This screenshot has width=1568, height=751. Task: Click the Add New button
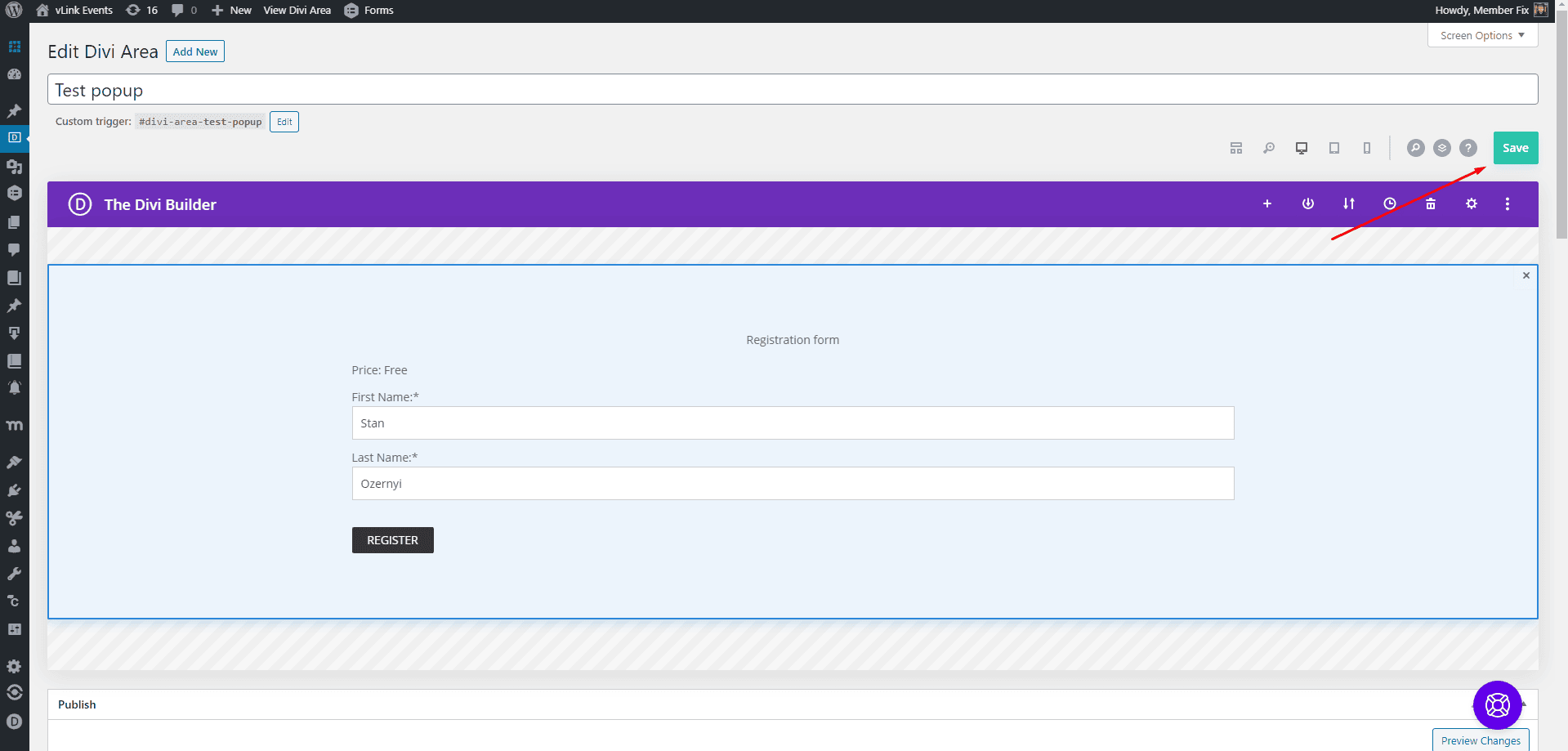pyautogui.click(x=195, y=51)
